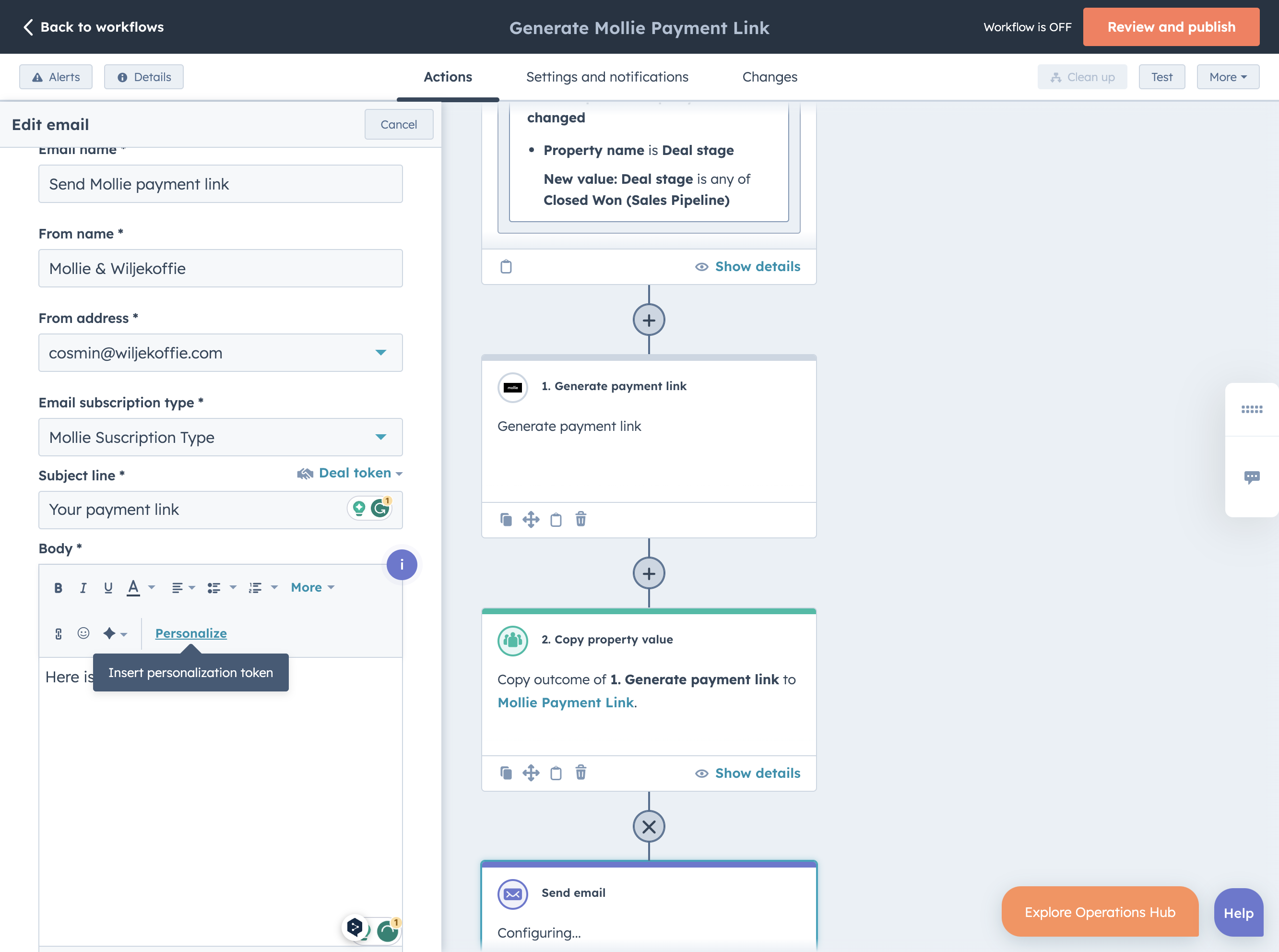Screen dimensions: 1279x952
Task: Open bulleted list options
Action: tap(222, 588)
